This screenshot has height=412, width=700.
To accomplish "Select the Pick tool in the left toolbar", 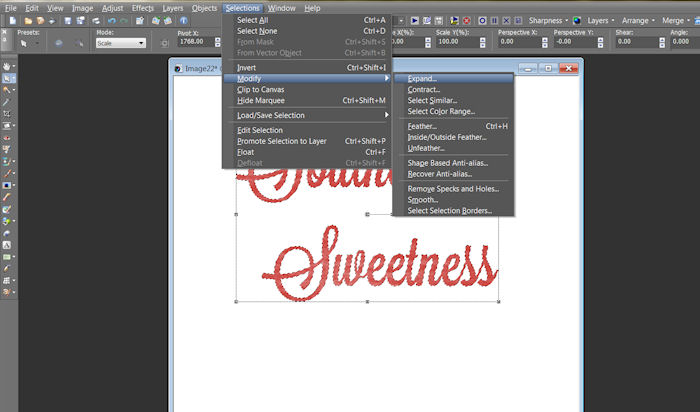I will point(8,78).
